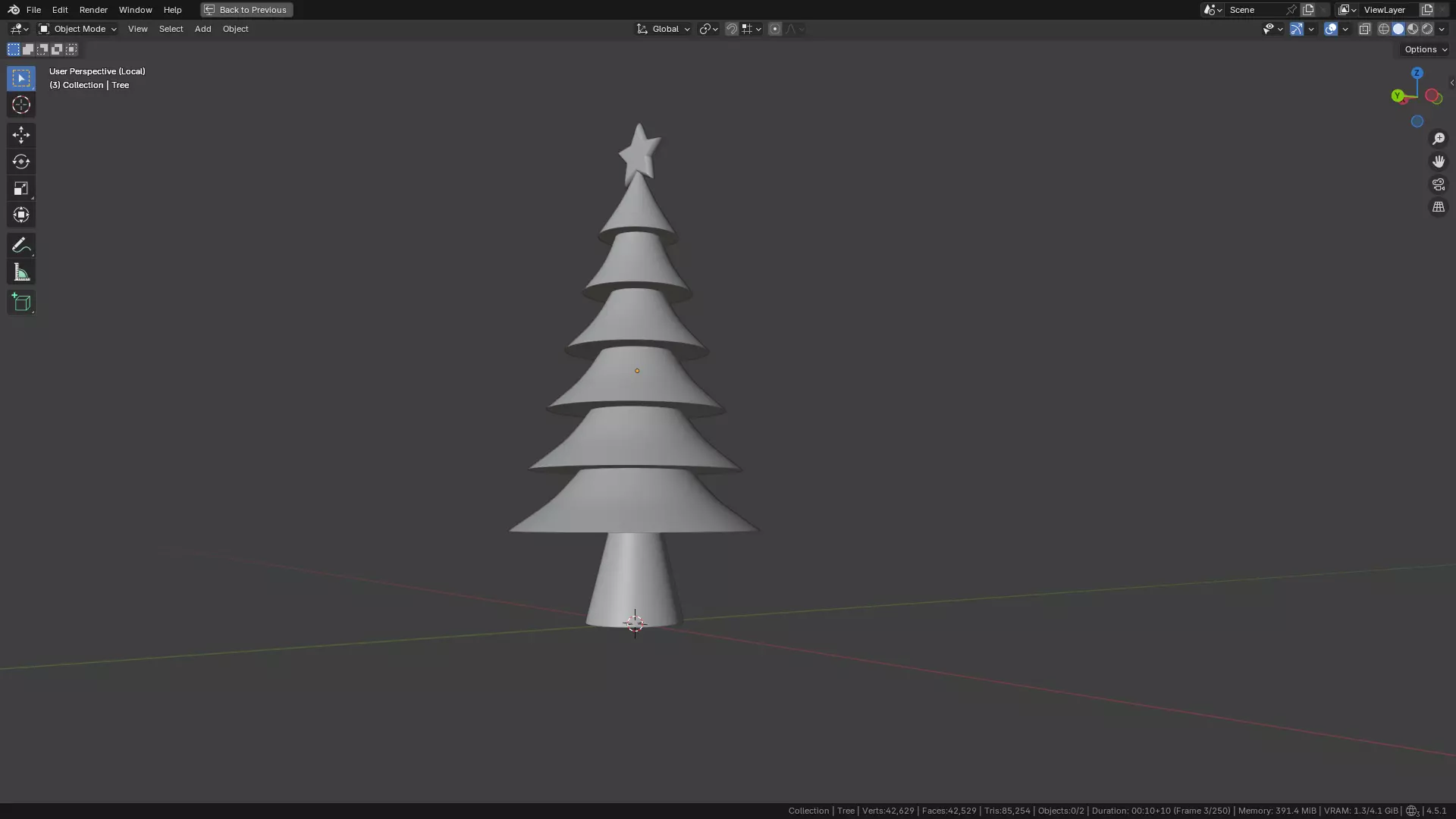The height and width of the screenshot is (819, 1456).
Task: Click the ViewLayer name field
Action: click(1389, 10)
